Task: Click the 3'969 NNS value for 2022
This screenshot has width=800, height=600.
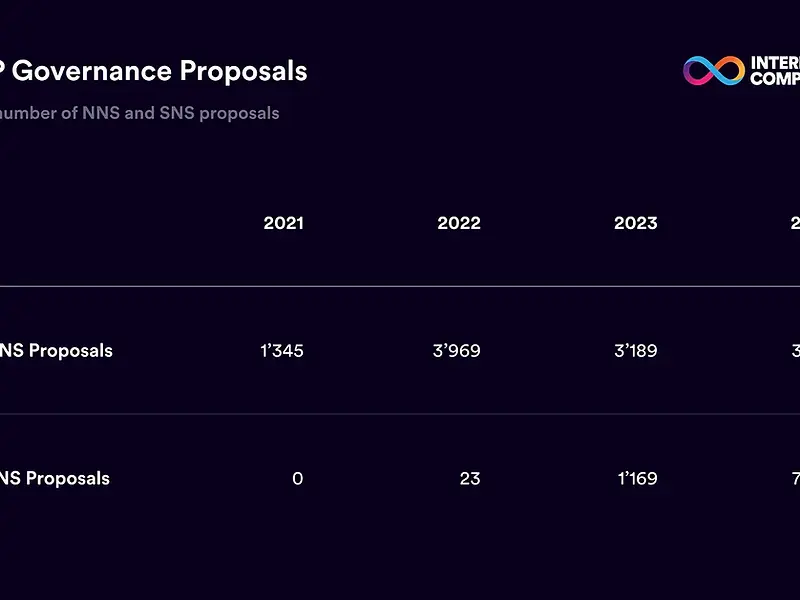Action: click(458, 351)
